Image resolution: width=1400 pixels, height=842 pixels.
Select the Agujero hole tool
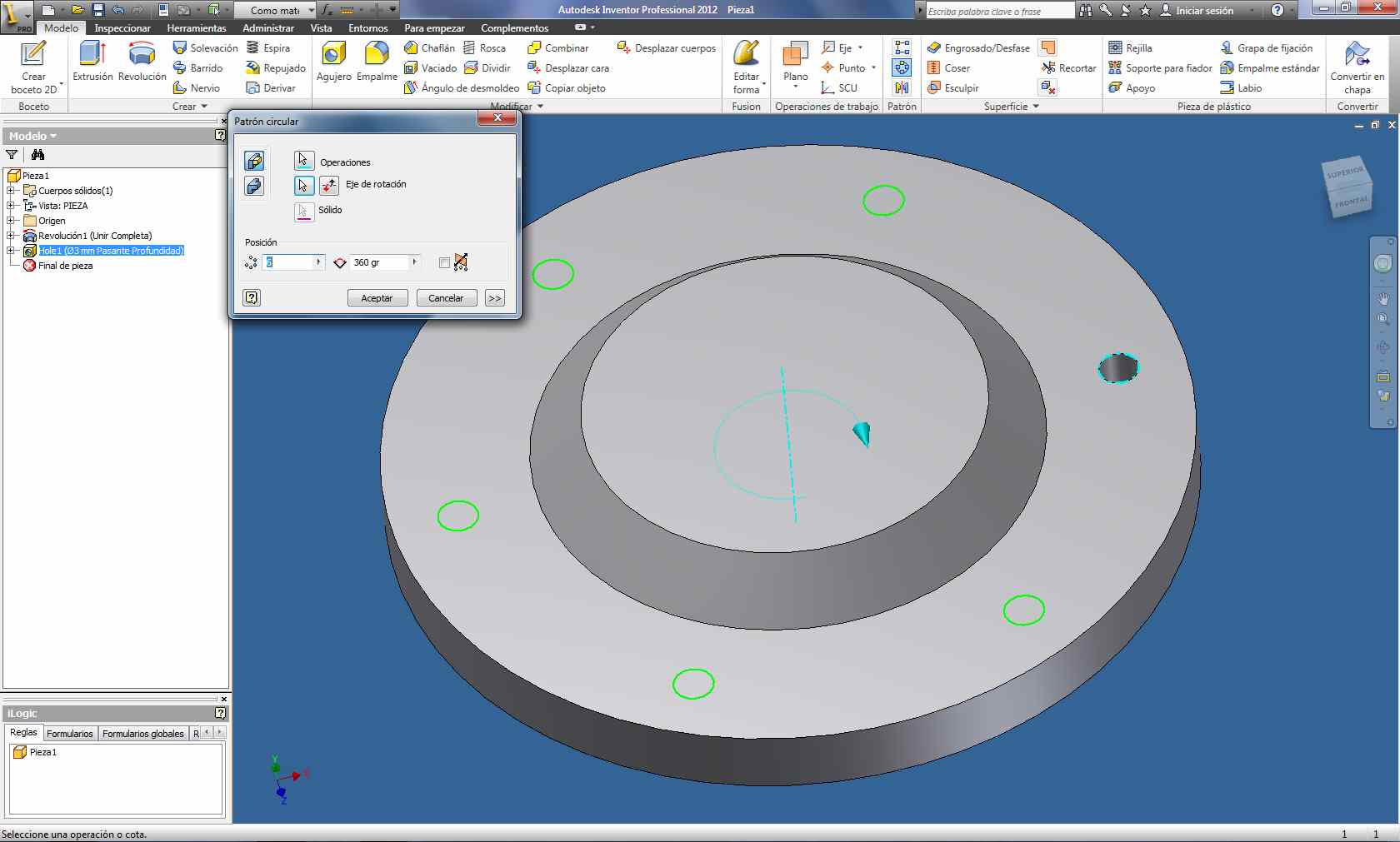[334, 62]
